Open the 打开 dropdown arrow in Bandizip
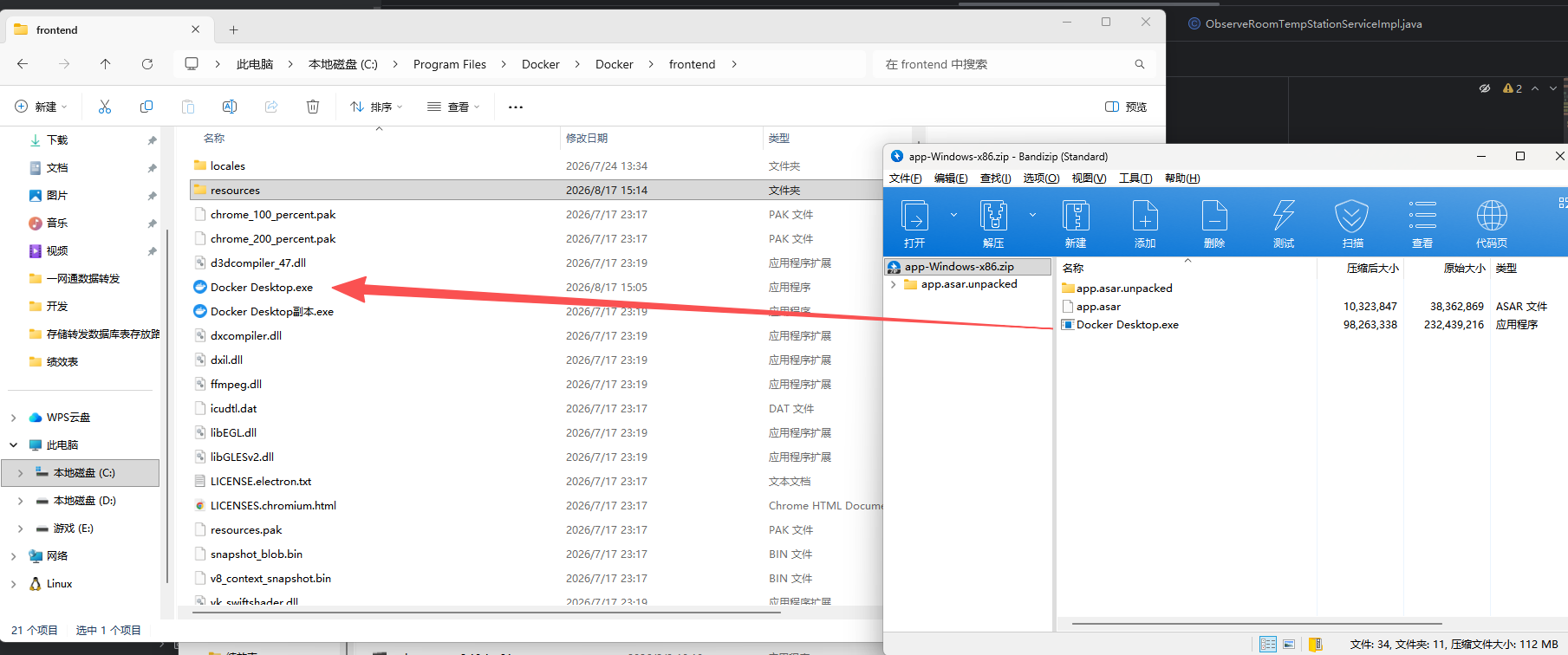 [x=953, y=215]
